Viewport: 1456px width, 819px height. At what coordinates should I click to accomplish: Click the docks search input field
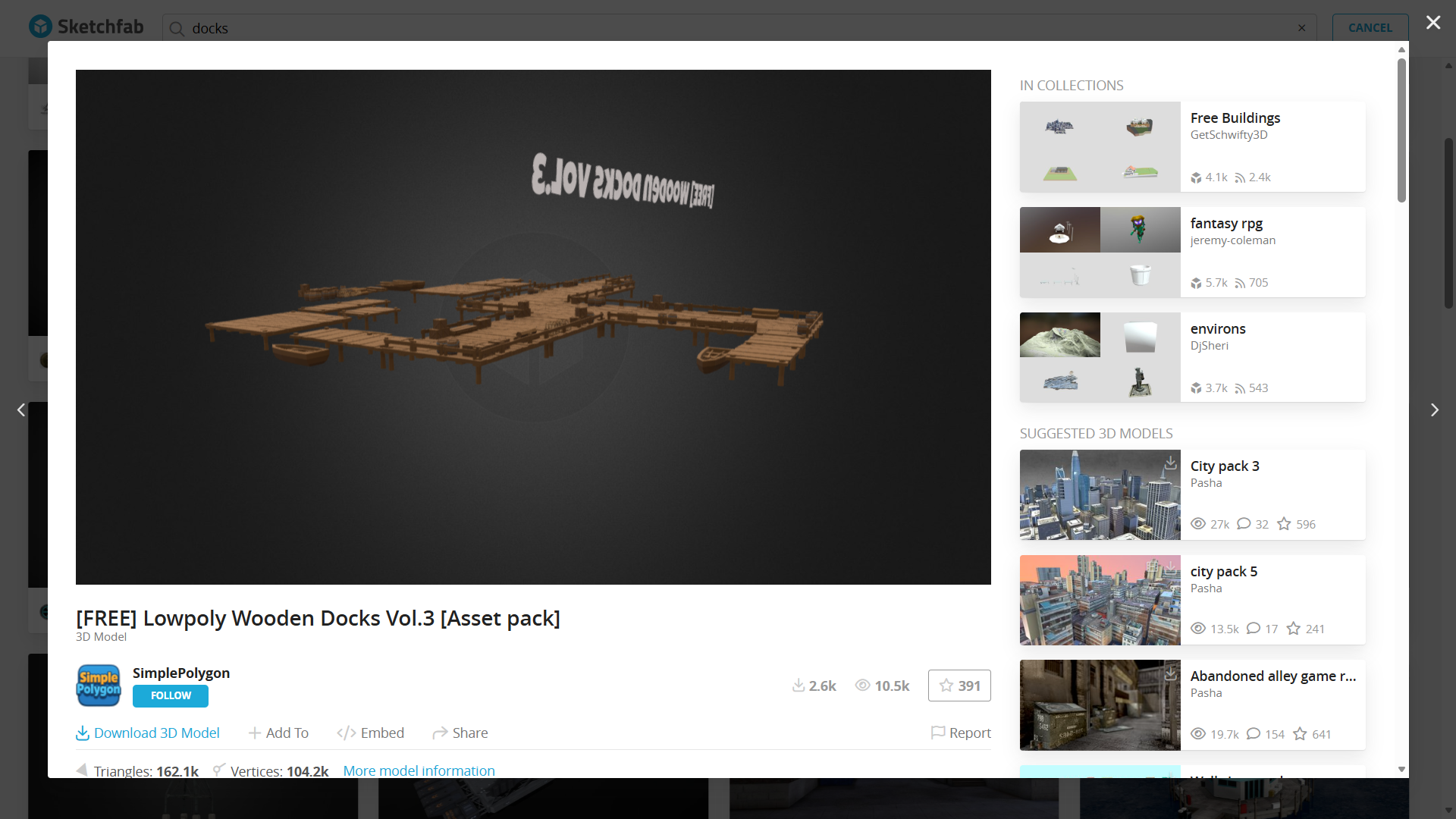739,28
